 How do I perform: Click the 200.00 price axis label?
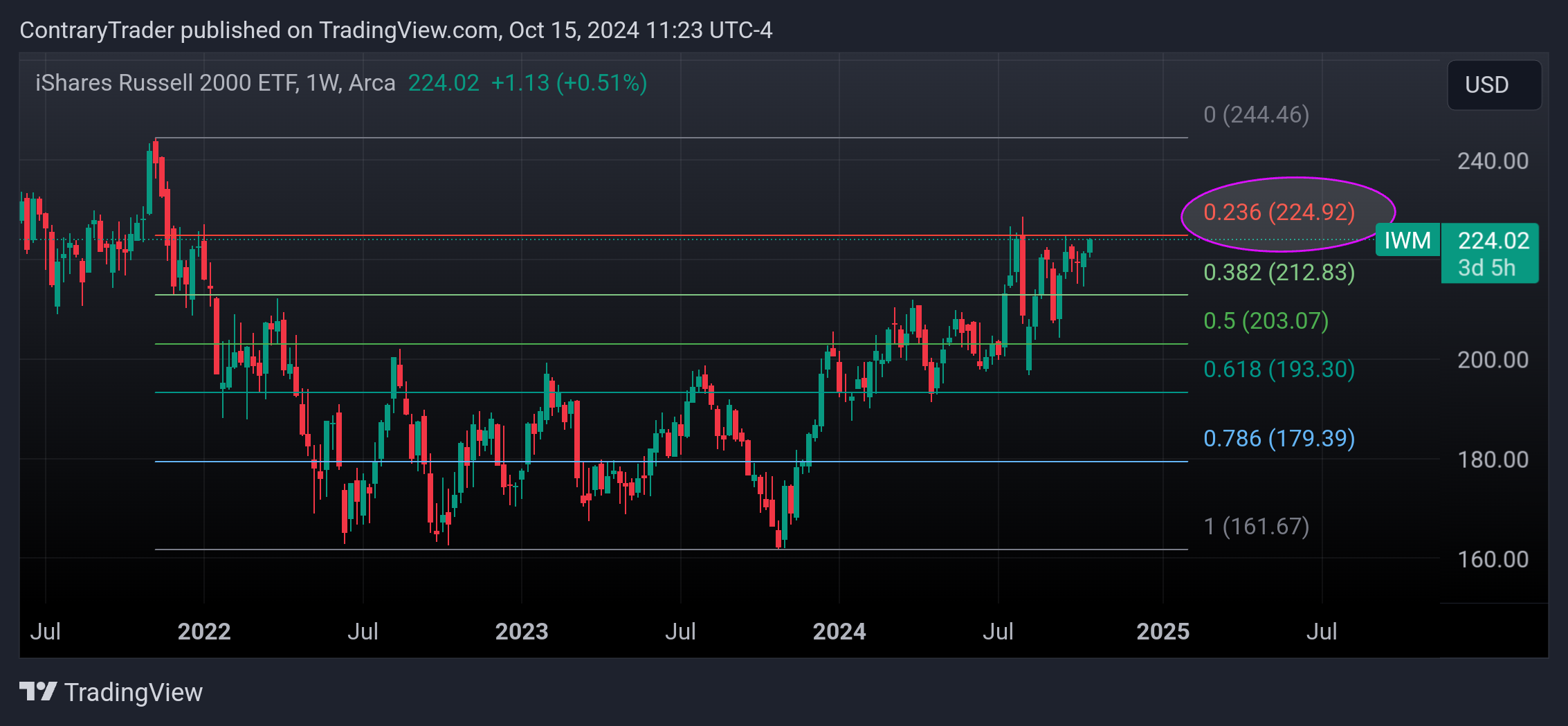pos(1493,360)
